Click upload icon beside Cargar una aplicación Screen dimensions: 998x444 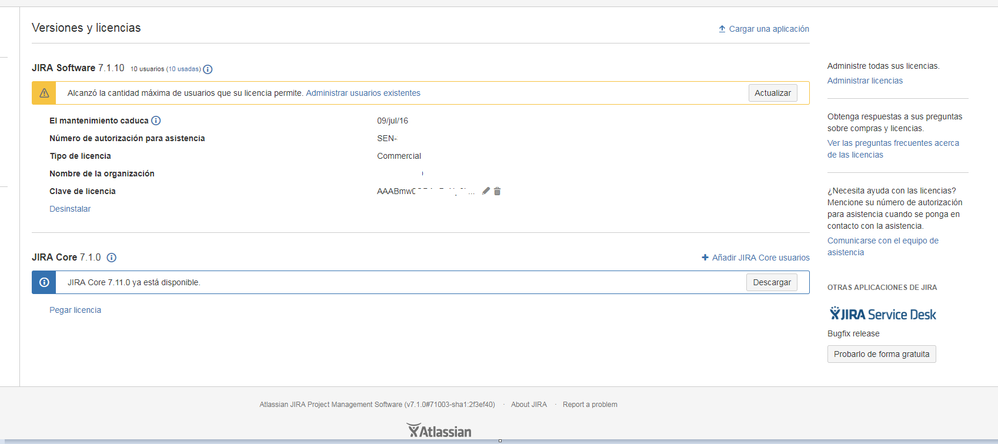pos(722,29)
